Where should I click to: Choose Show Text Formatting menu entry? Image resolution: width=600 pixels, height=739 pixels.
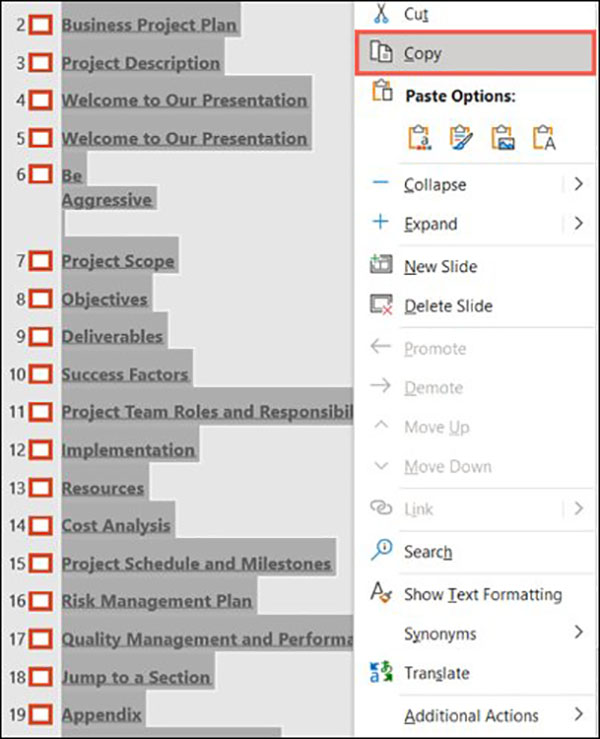tap(482, 594)
